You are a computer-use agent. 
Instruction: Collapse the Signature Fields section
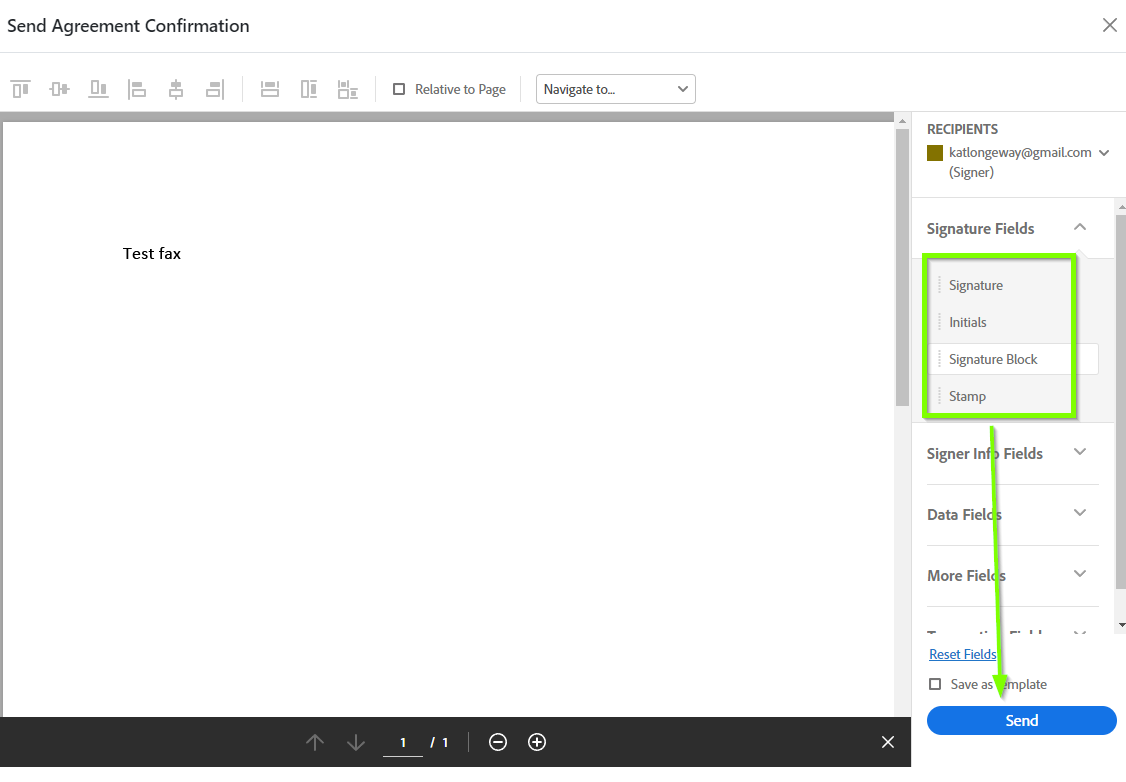[x=1079, y=227]
